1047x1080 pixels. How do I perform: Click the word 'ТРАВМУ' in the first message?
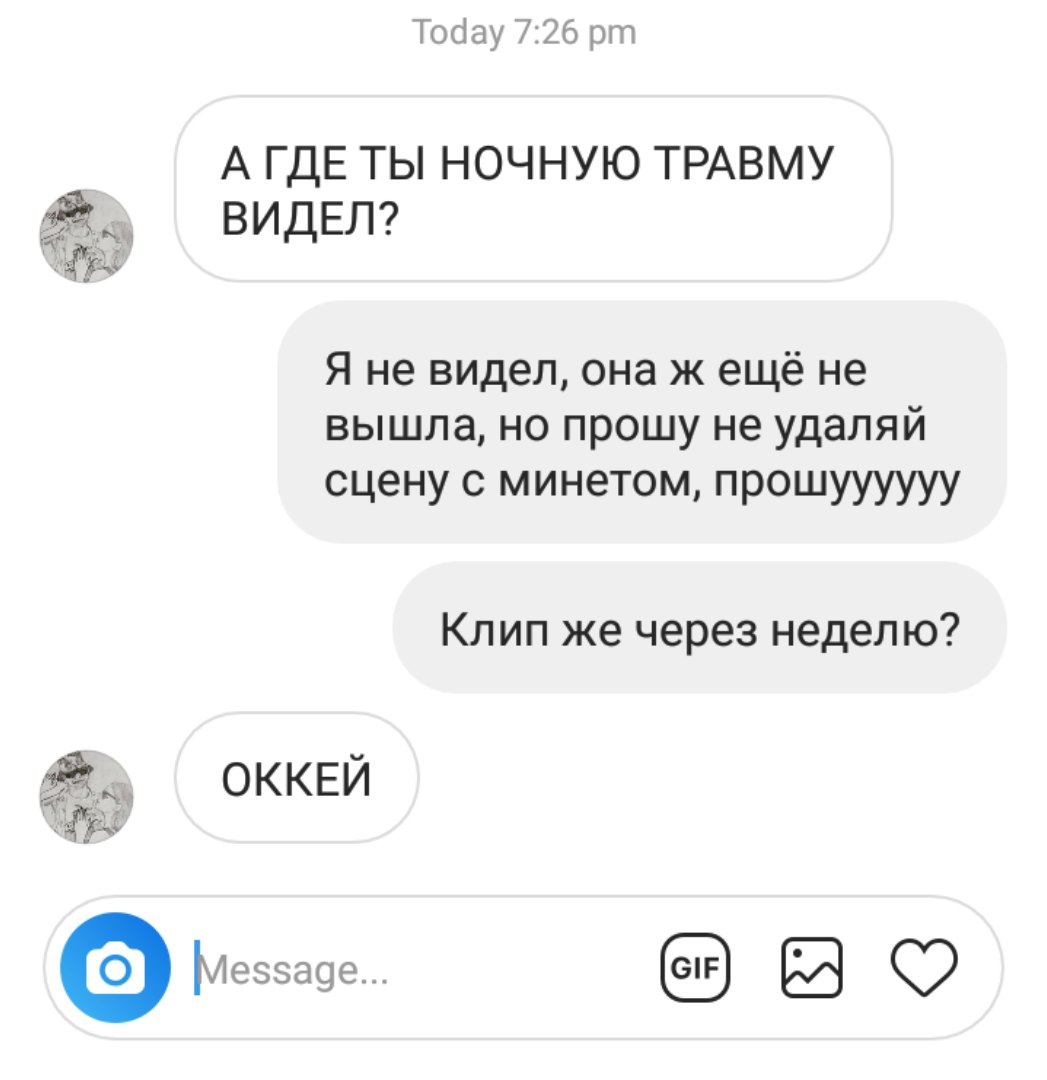743,164
